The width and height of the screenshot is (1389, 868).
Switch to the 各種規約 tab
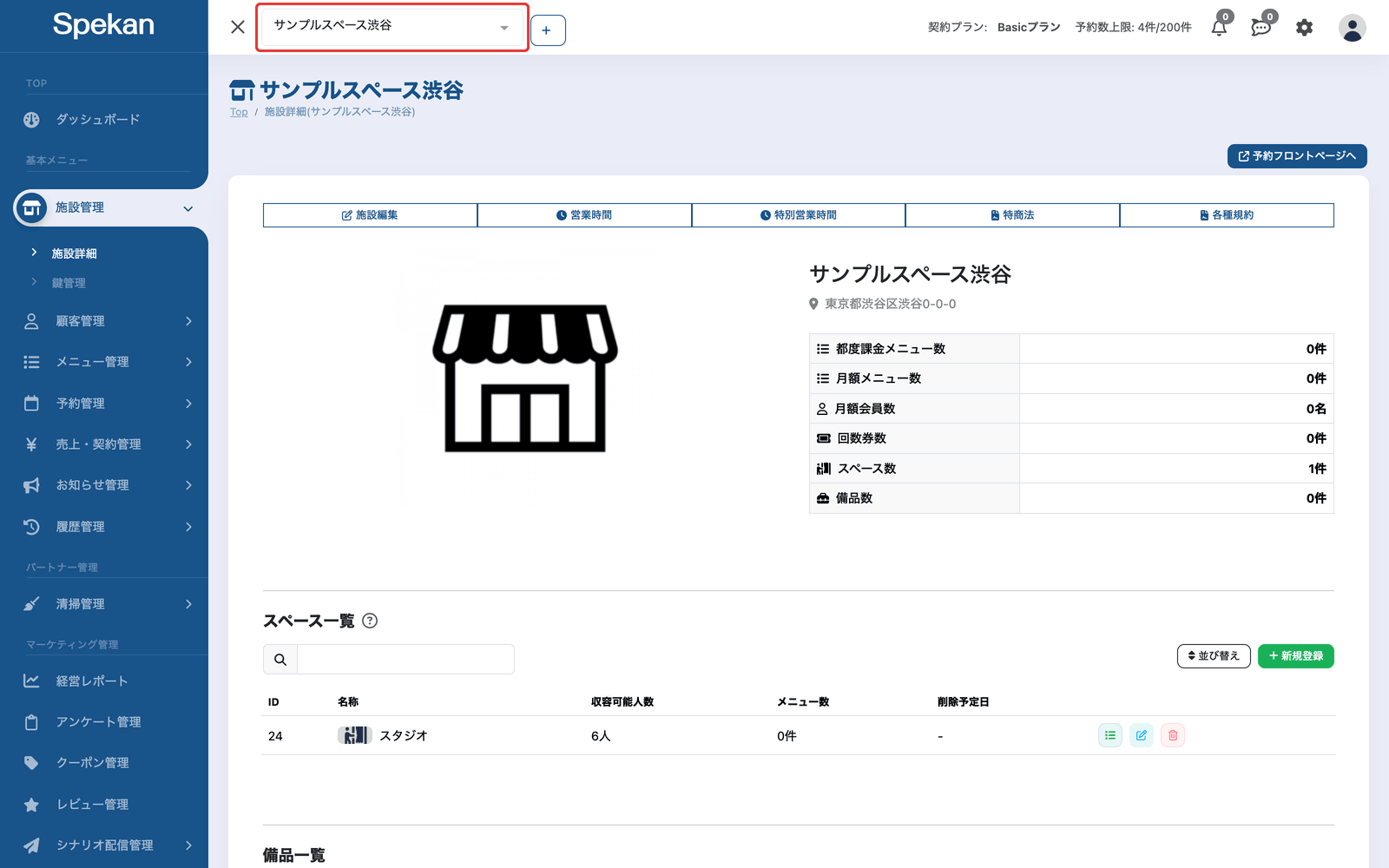1227,215
